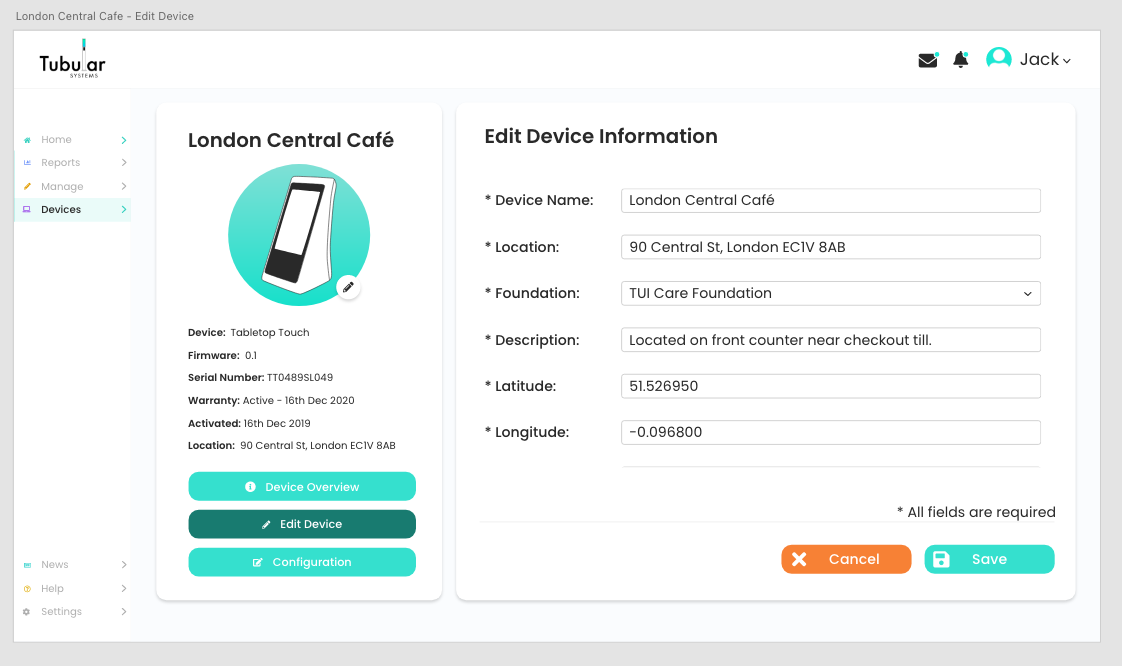Click the Home sidebar icon

click(x=27, y=140)
